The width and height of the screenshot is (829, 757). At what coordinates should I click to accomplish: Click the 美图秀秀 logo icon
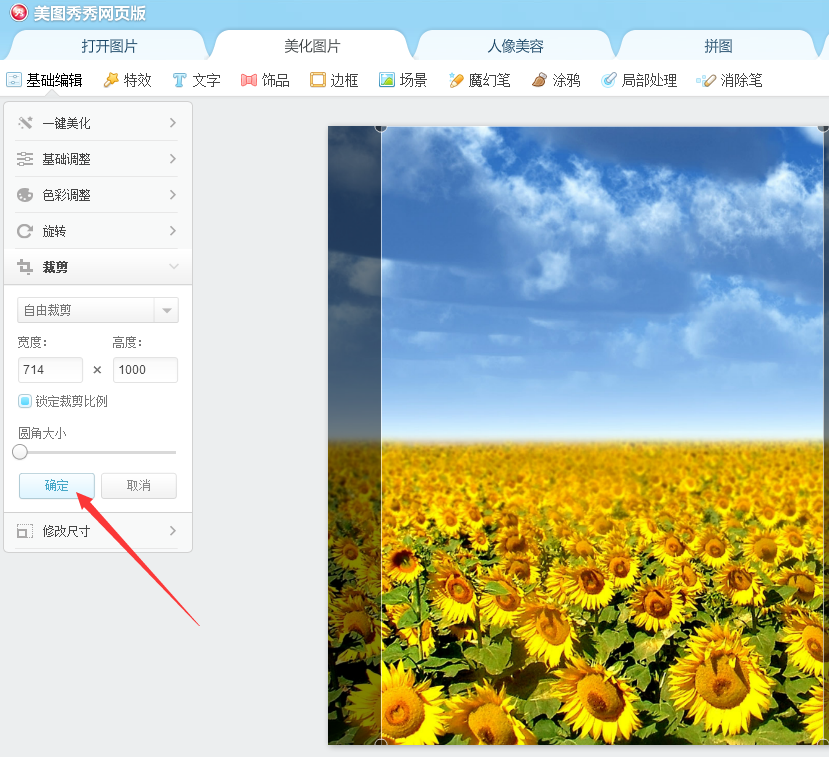pyautogui.click(x=19, y=12)
